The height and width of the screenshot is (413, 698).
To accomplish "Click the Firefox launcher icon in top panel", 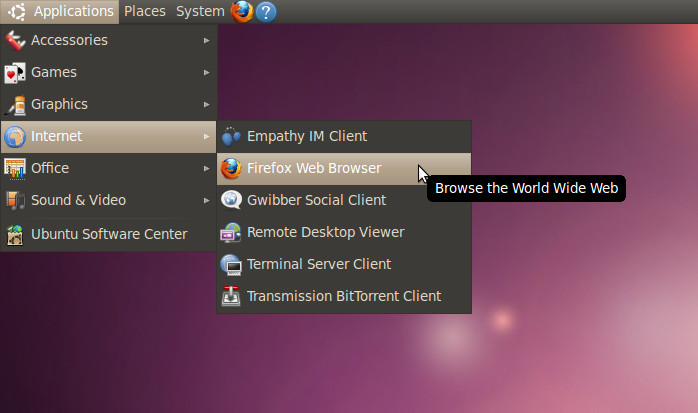I will (x=242, y=12).
